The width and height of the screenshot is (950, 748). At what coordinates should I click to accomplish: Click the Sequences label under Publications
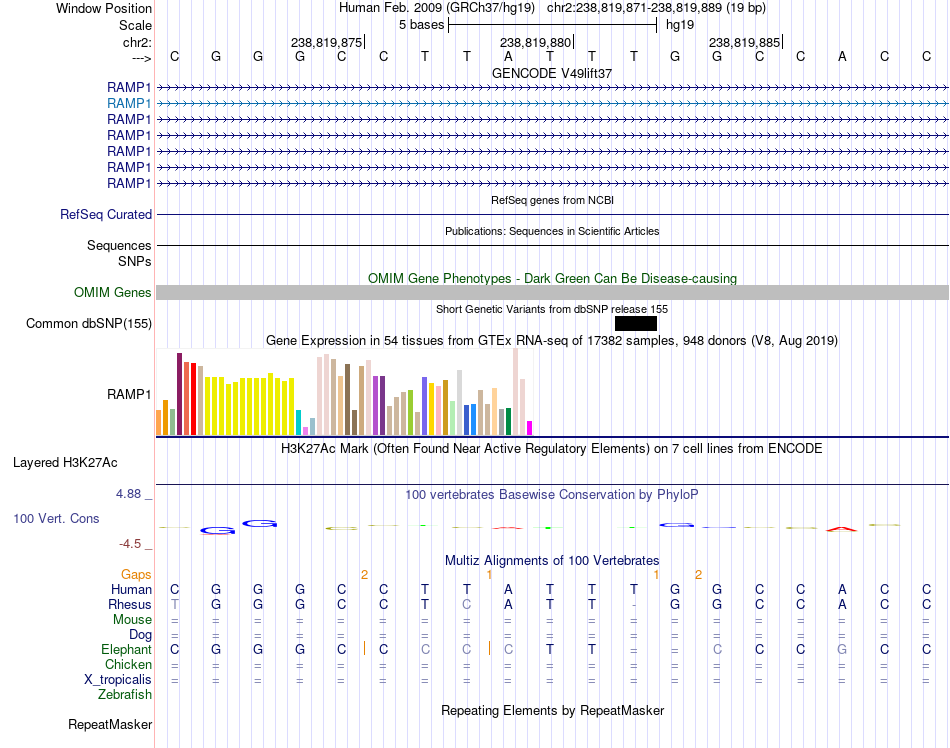pos(119,245)
